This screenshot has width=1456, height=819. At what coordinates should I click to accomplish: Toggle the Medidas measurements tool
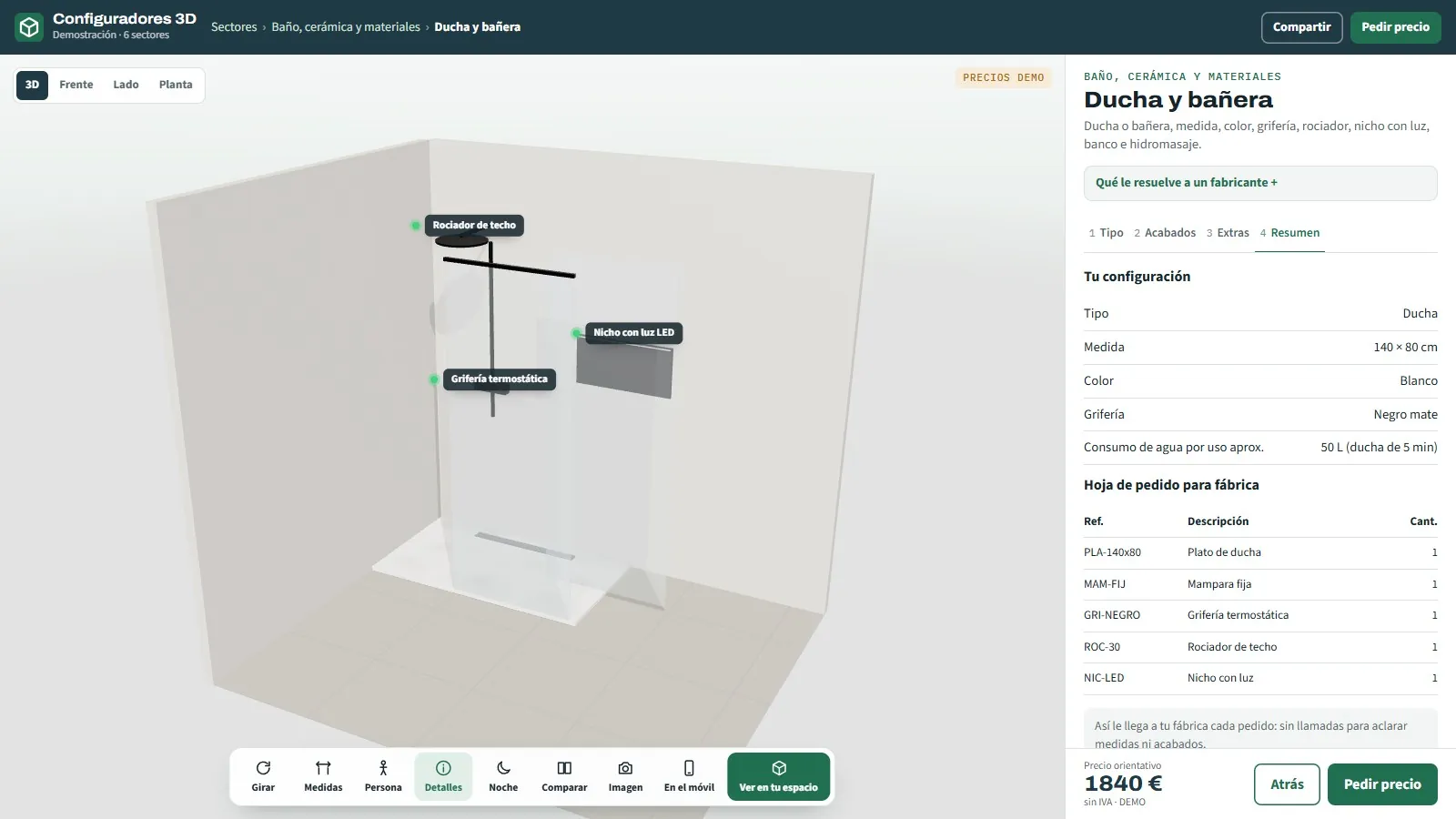(x=323, y=776)
